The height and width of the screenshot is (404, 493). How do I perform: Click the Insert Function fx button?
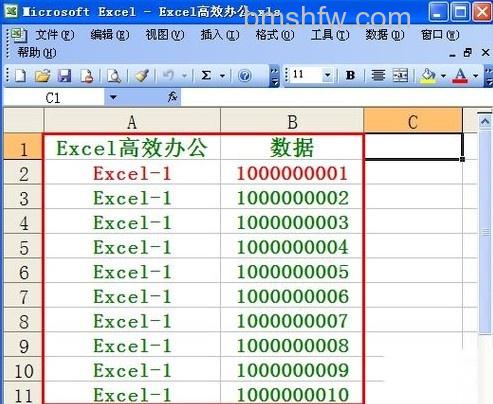[x=172, y=97]
